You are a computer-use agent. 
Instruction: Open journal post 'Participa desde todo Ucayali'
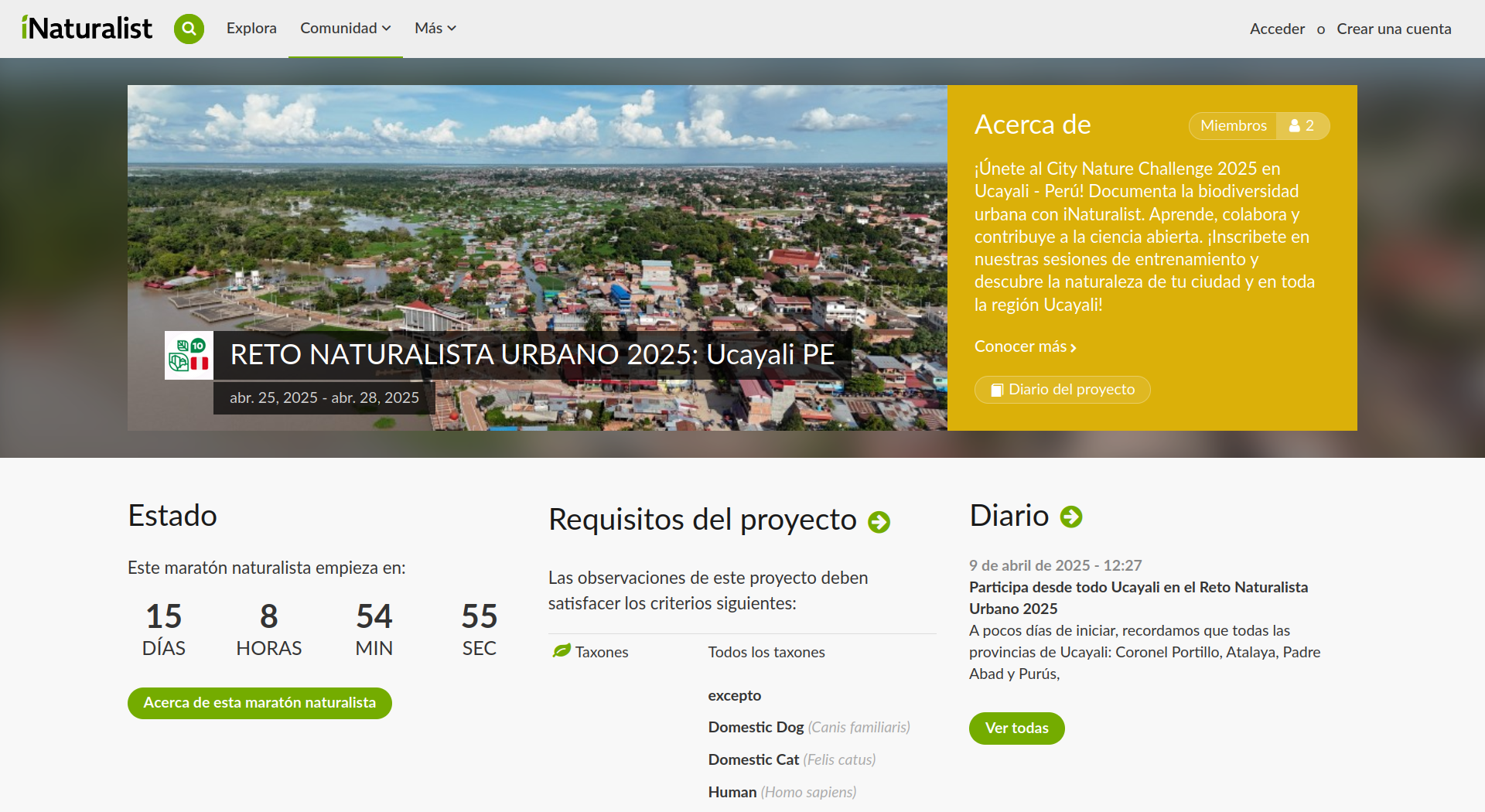pos(1138,598)
